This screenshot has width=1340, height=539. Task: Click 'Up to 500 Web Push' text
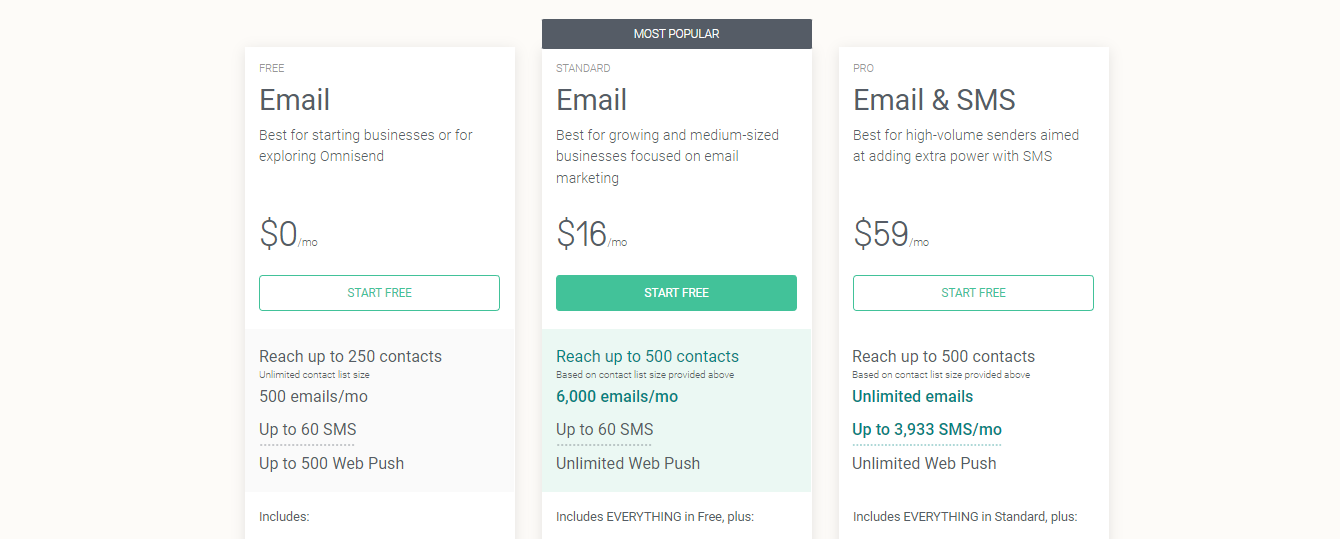[331, 464]
